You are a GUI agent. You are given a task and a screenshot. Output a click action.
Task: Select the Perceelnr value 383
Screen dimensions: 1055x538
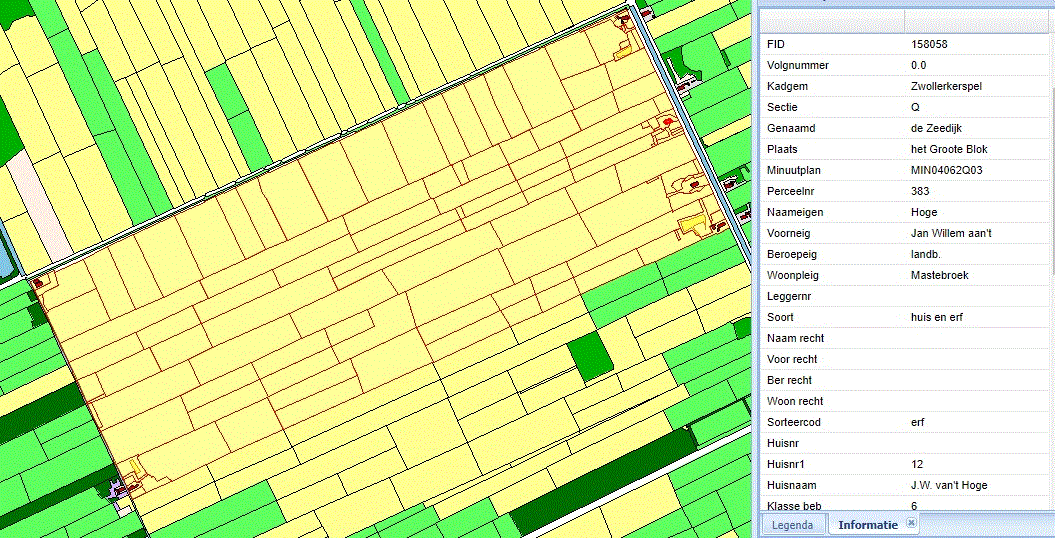(921, 191)
